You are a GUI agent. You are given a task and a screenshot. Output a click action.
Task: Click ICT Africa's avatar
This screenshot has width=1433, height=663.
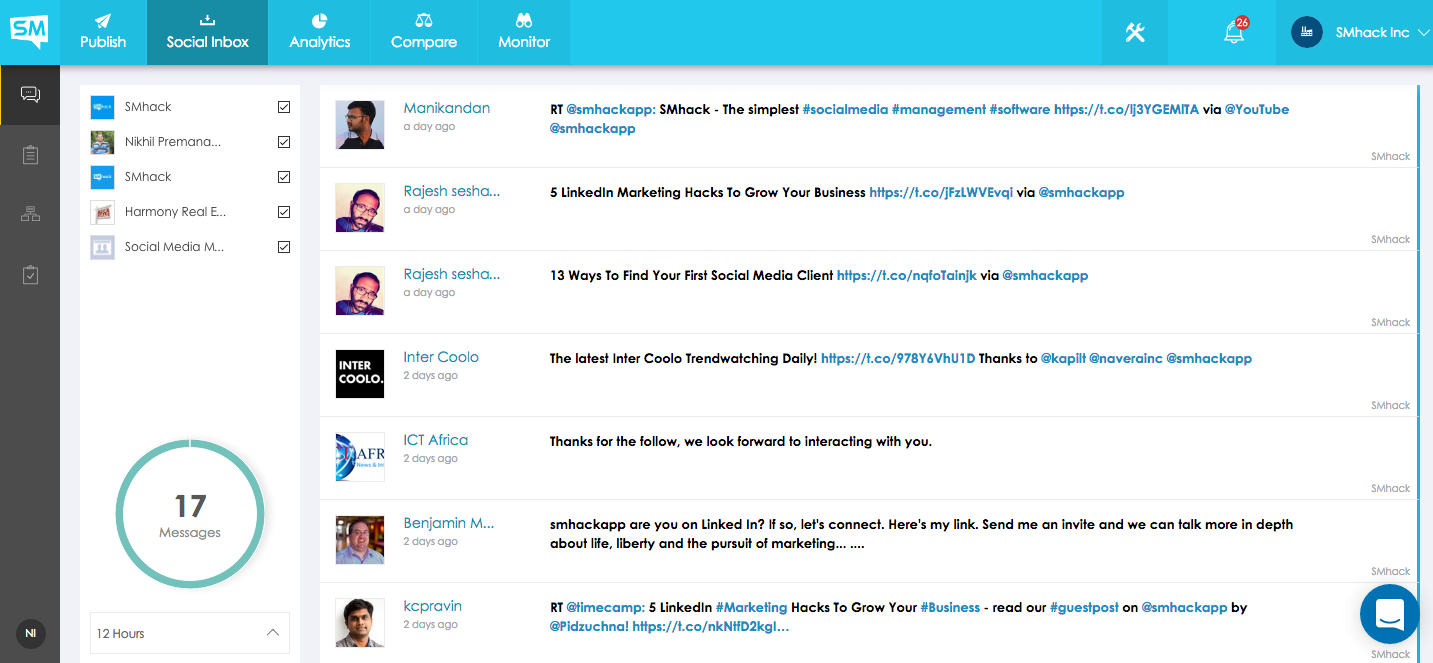click(x=360, y=457)
